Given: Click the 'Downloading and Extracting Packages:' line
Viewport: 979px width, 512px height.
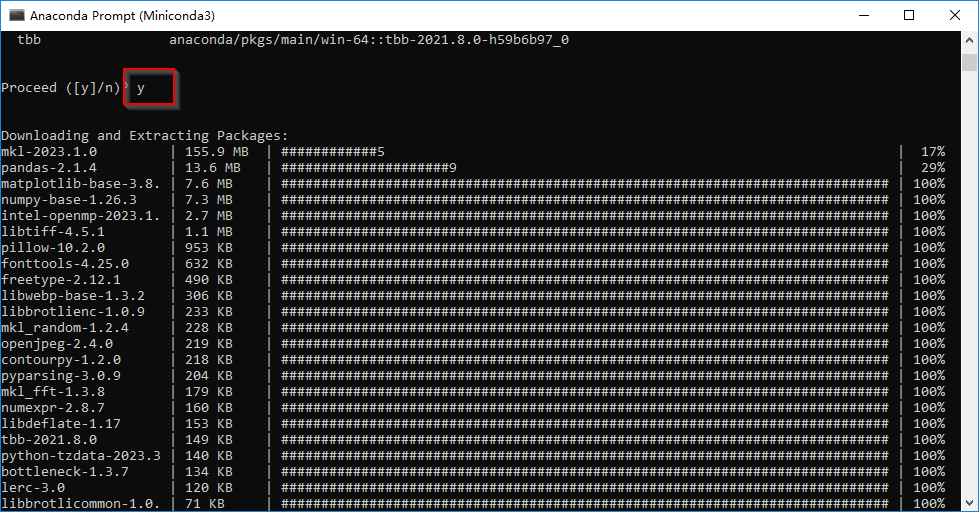Looking at the screenshot, I should coord(144,135).
